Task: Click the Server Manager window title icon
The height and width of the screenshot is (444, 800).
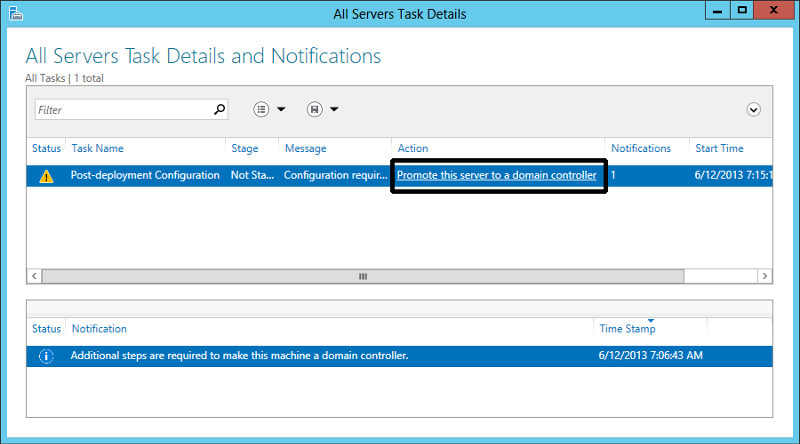Action: (x=16, y=13)
